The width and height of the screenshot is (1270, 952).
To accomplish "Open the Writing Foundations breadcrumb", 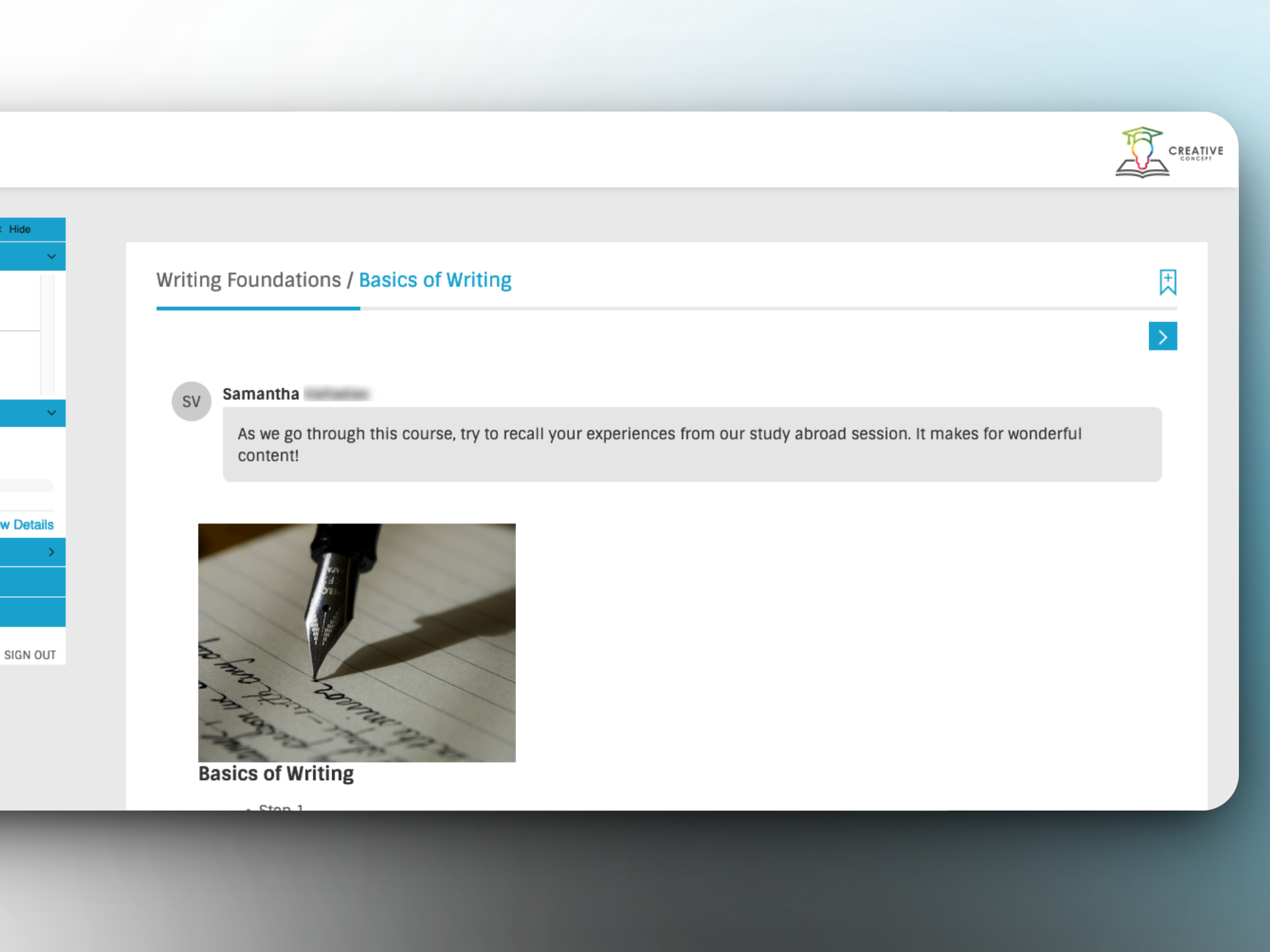I will click(249, 280).
